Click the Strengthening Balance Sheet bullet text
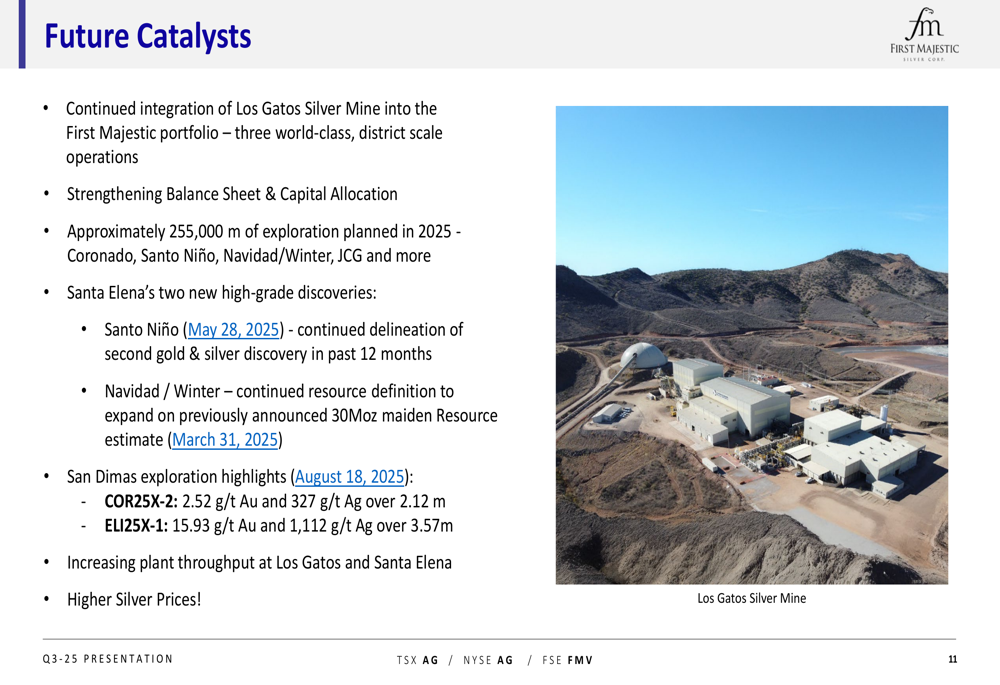1000x685 pixels. pyautogui.click(x=232, y=194)
